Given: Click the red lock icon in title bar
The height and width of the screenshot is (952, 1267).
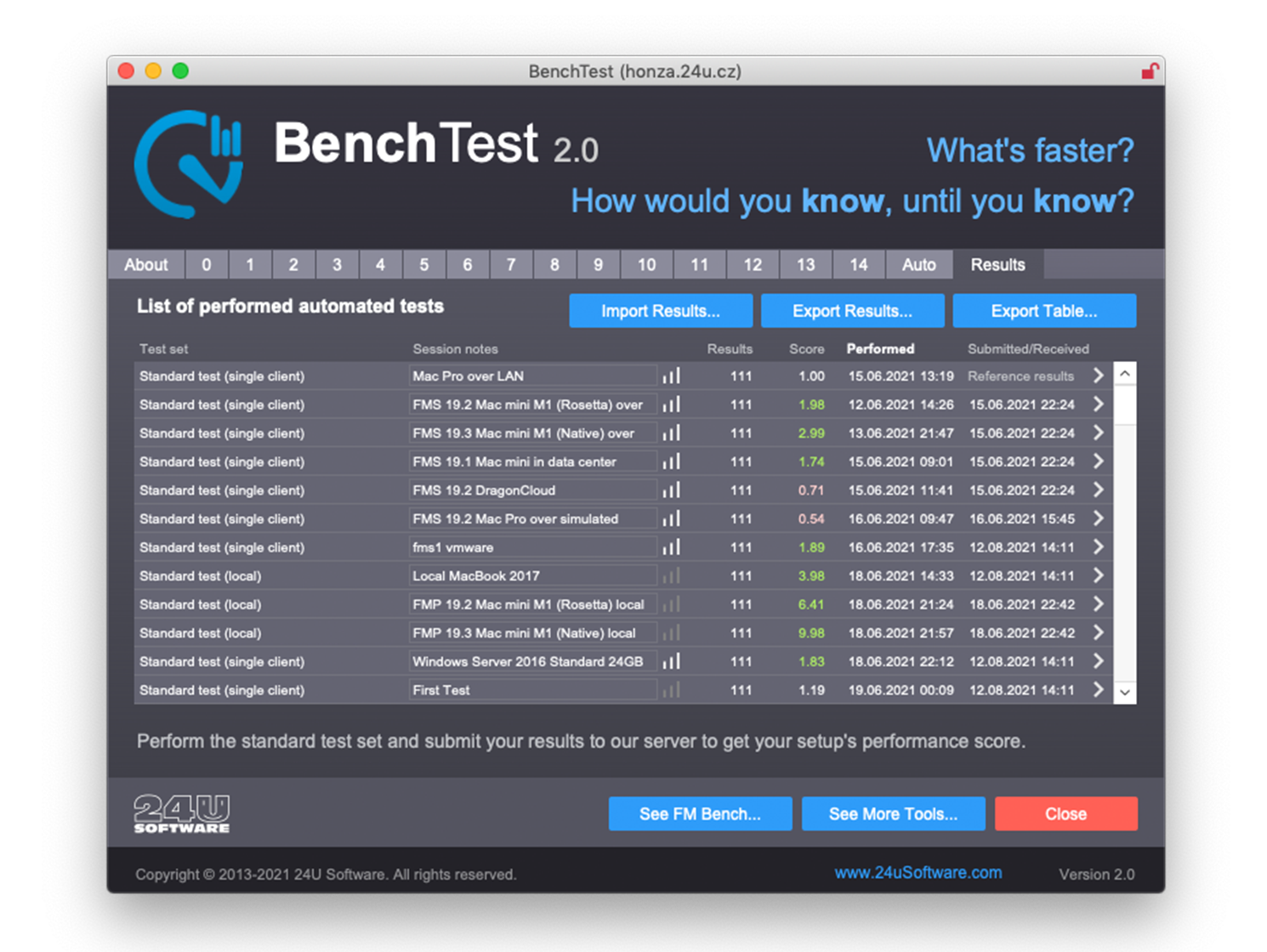Looking at the screenshot, I should 1150,71.
